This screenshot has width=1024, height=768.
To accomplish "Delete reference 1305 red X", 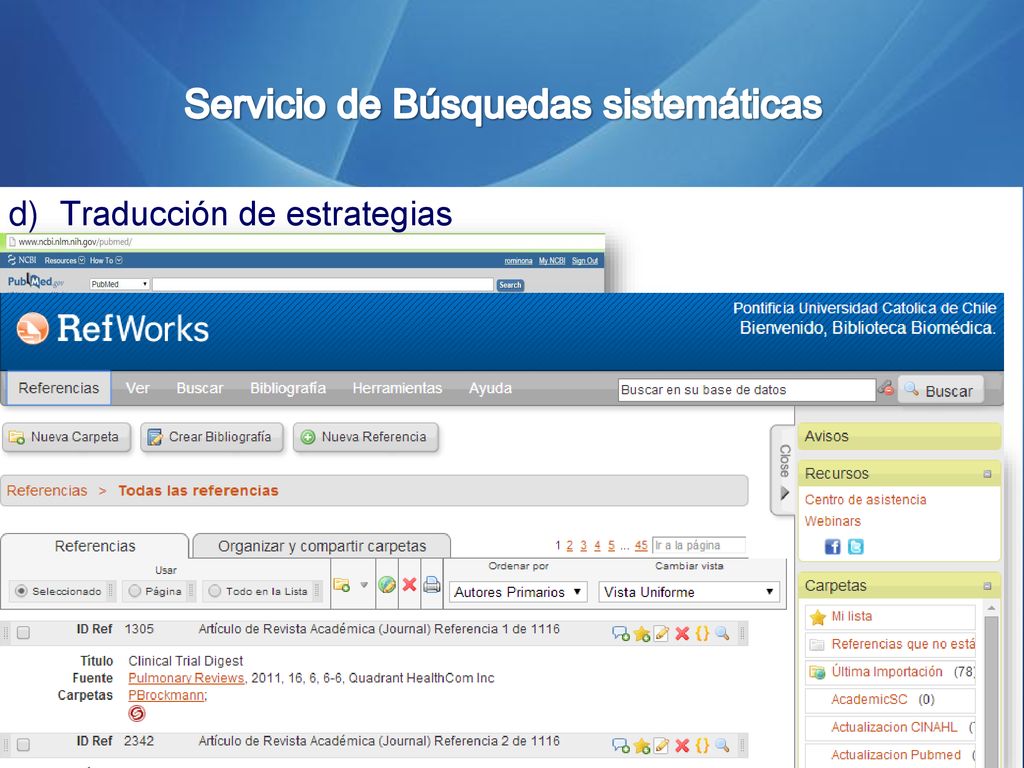I will pyautogui.click(x=682, y=633).
